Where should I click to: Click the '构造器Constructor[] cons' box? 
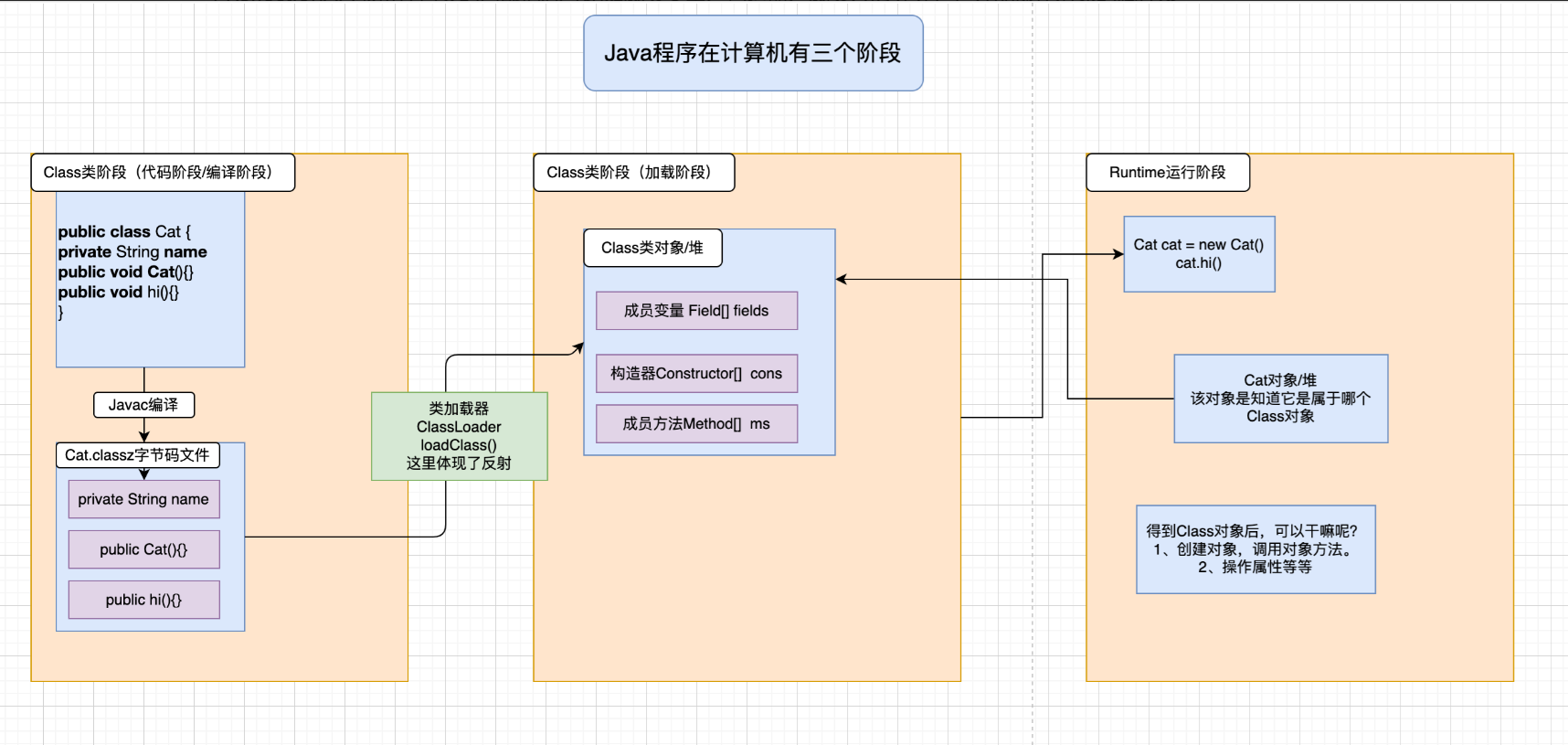click(x=697, y=373)
